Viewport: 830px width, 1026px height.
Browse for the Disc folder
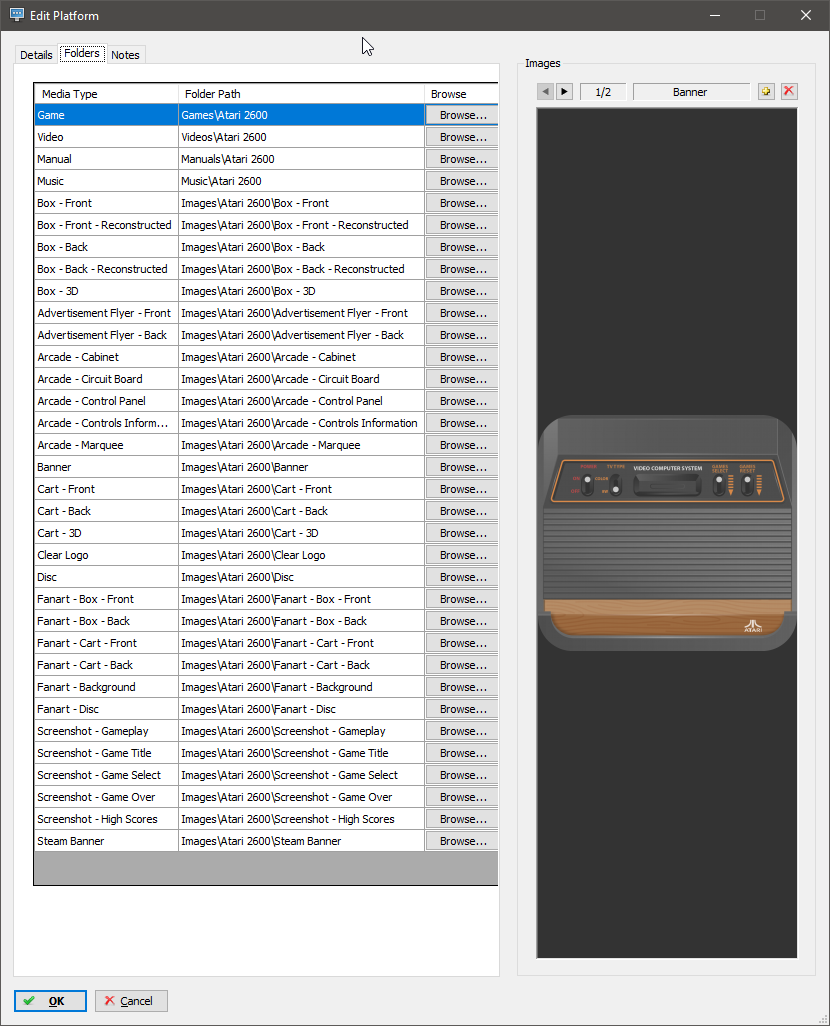click(461, 577)
